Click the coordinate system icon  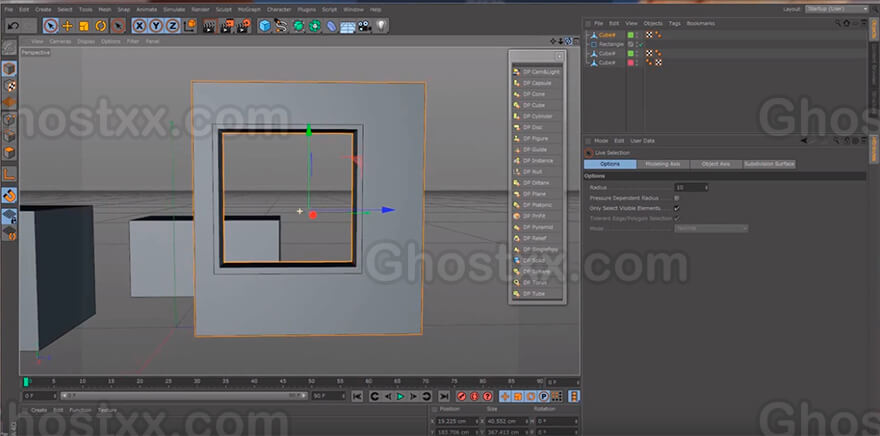pos(190,26)
